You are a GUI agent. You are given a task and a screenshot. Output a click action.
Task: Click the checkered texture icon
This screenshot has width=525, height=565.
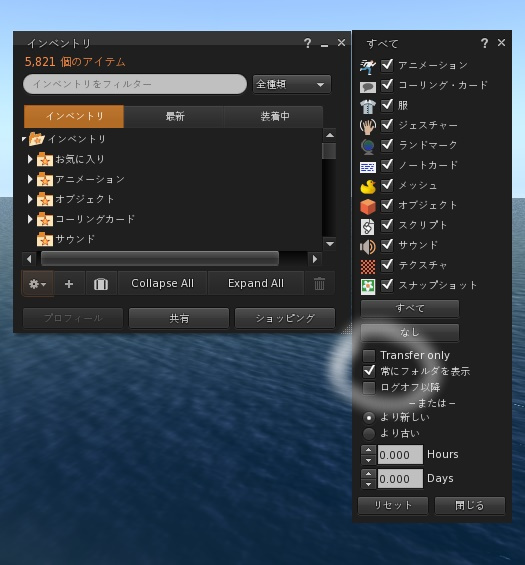368,267
